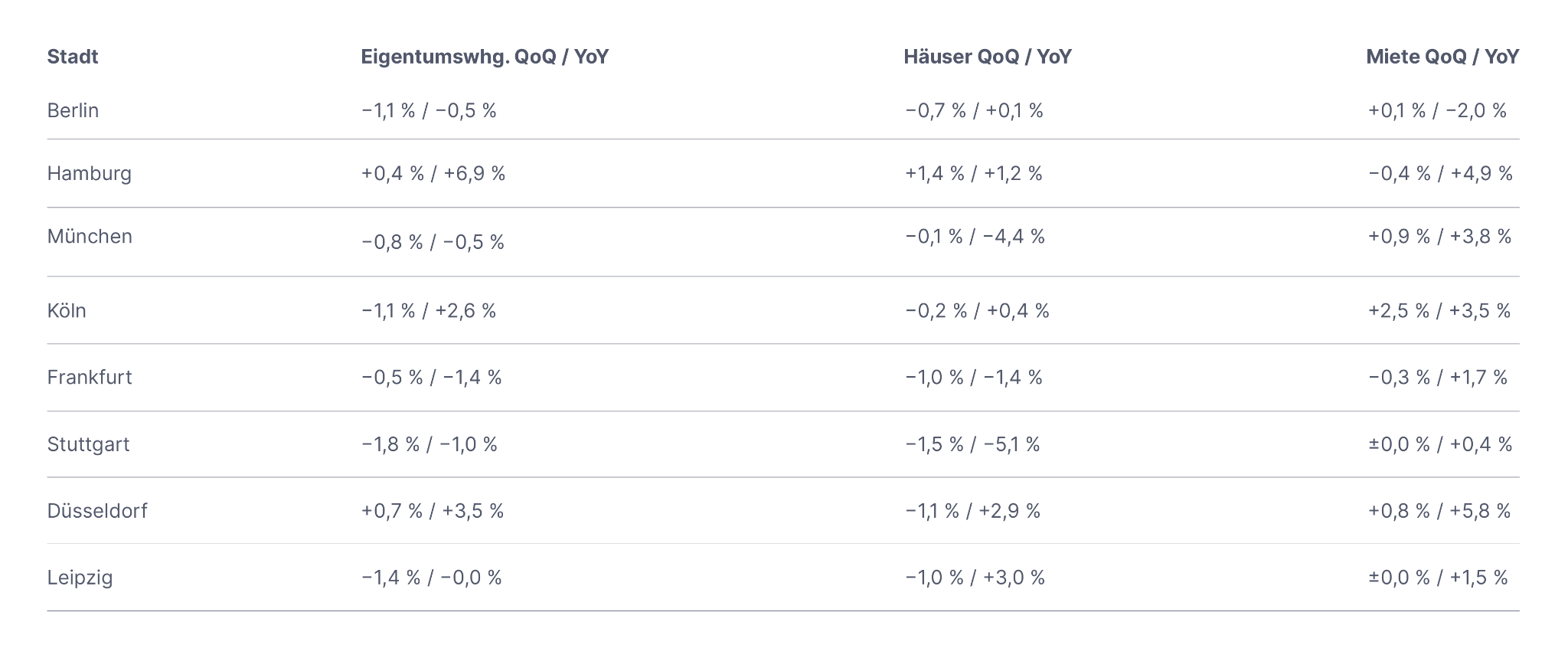
Task: Select the Frankfurt city cell
Action: point(90,377)
